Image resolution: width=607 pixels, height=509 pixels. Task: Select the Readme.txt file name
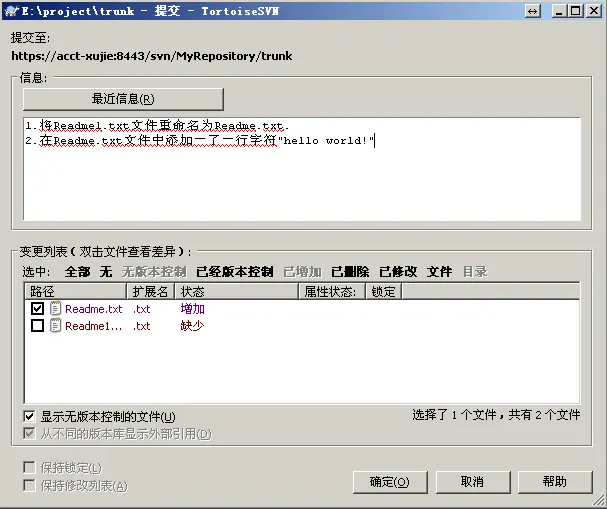coord(94,309)
